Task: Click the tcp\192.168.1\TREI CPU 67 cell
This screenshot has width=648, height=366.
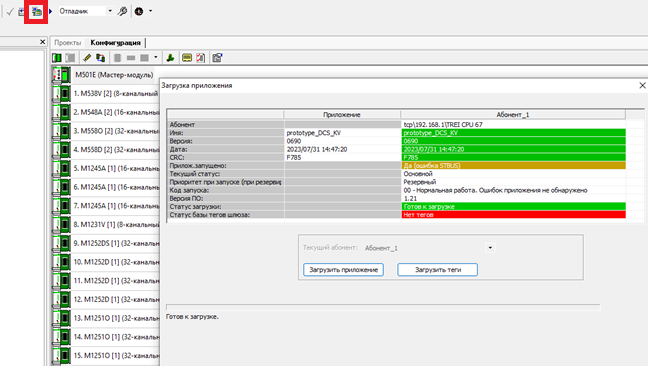Action: [513, 124]
